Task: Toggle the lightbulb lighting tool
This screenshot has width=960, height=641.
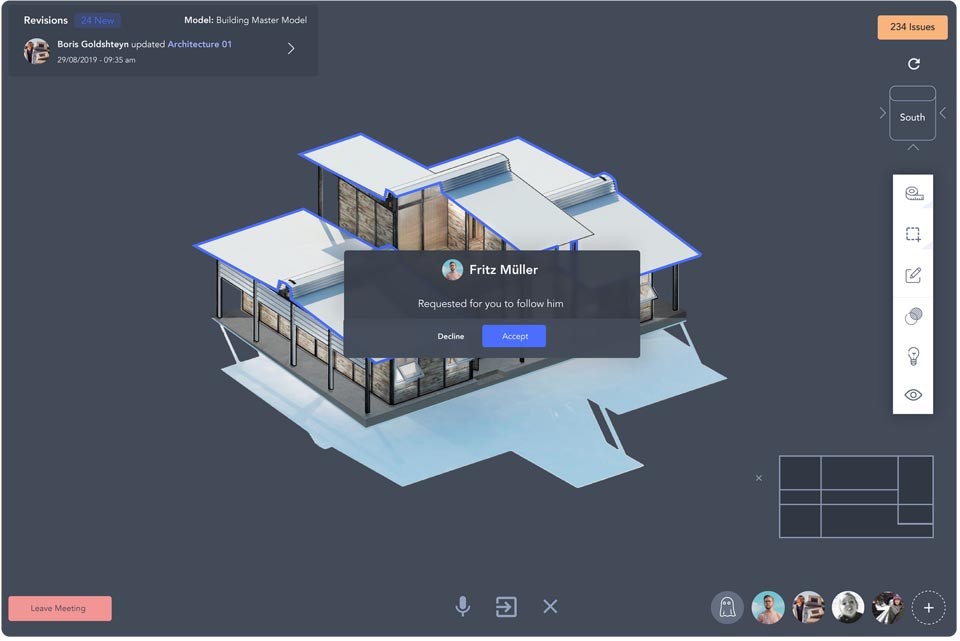Action: pos(913,356)
